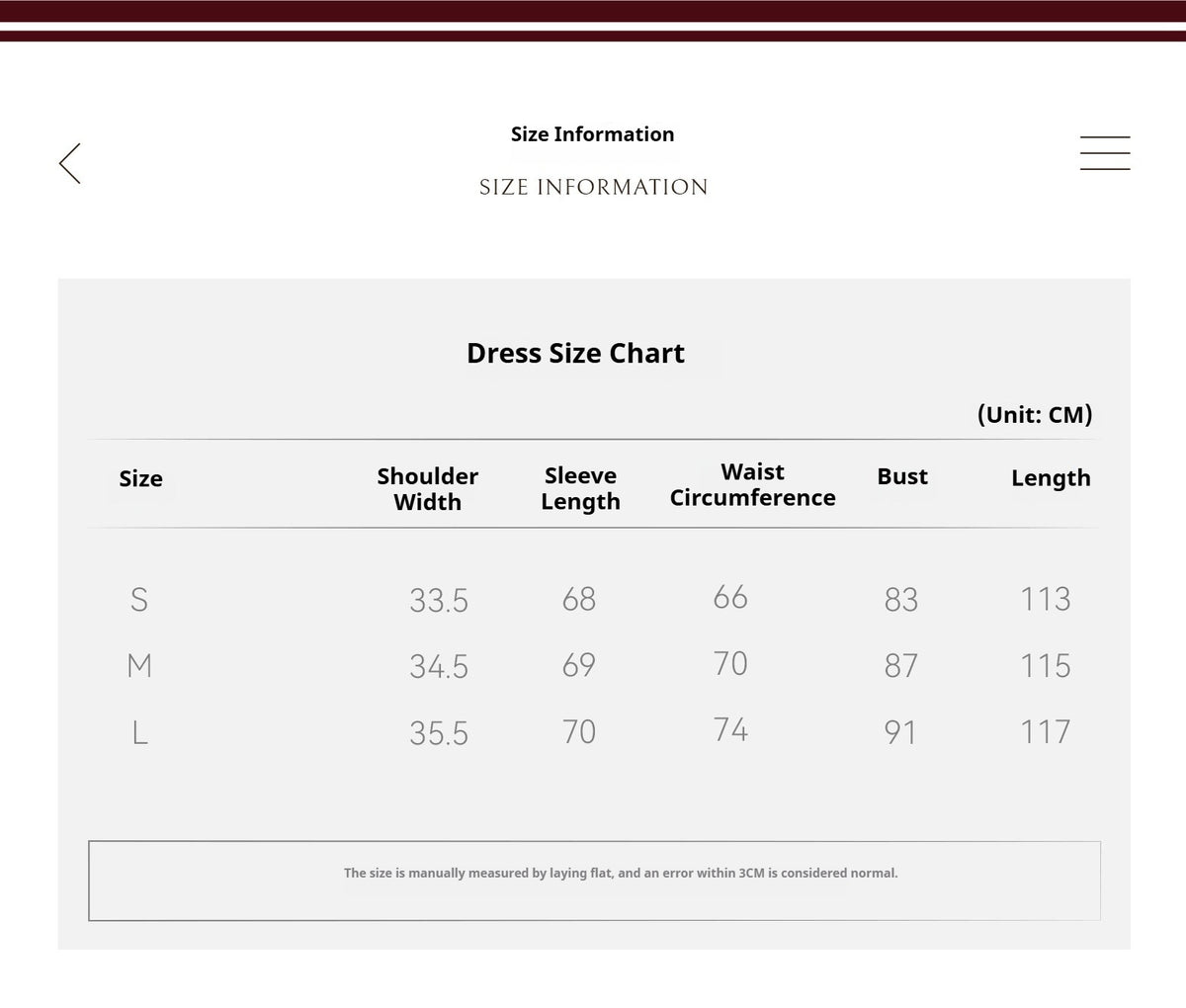
Task: Click shoulder width value 34.5
Action: pyautogui.click(x=439, y=666)
